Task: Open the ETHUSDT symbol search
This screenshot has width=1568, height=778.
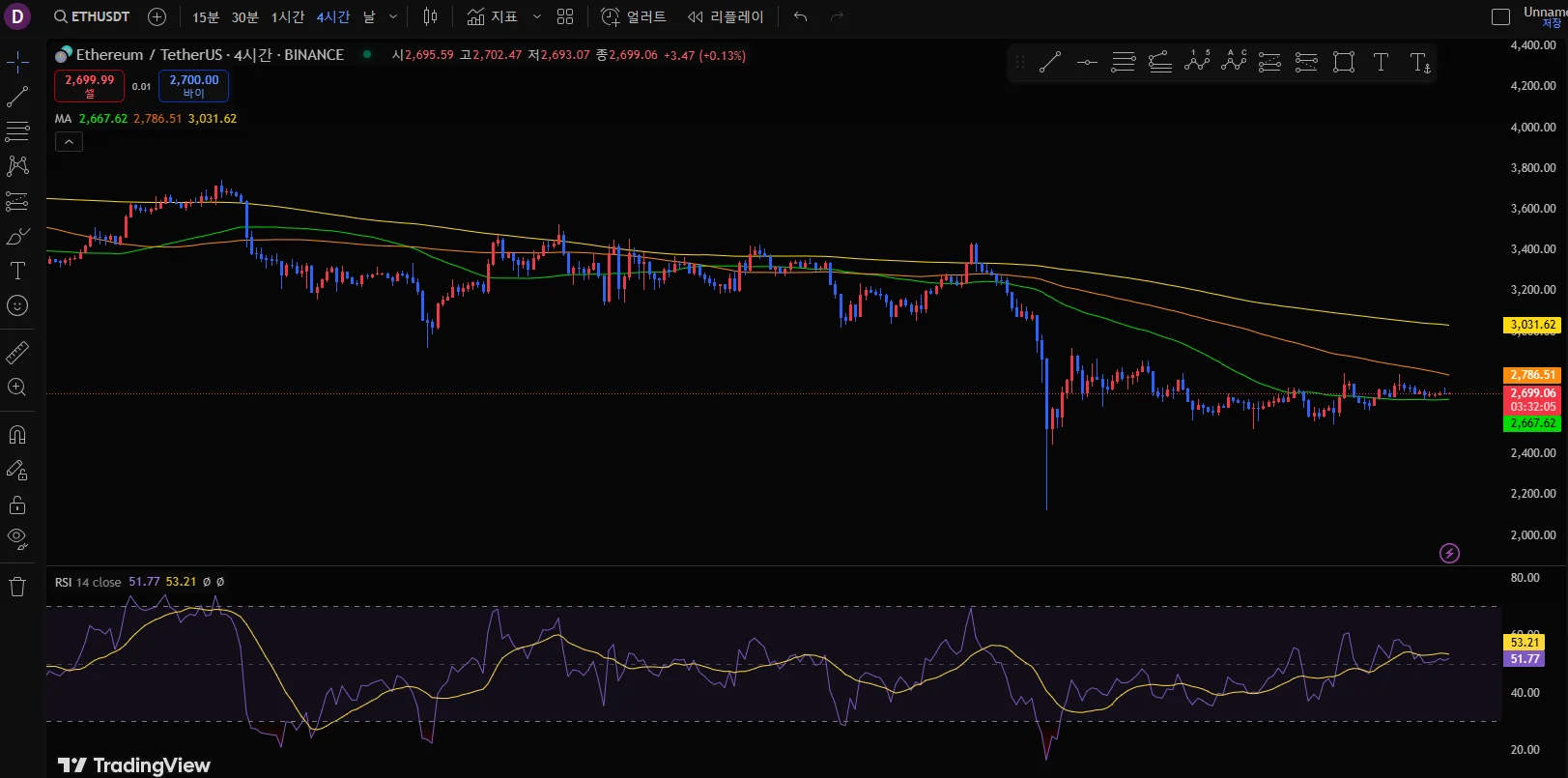Action: pyautogui.click(x=92, y=16)
